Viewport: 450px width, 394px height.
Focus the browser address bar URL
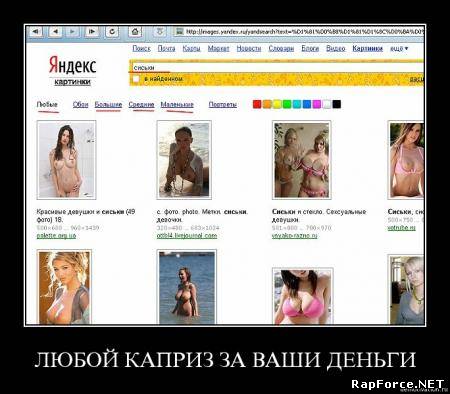[x=304, y=32]
